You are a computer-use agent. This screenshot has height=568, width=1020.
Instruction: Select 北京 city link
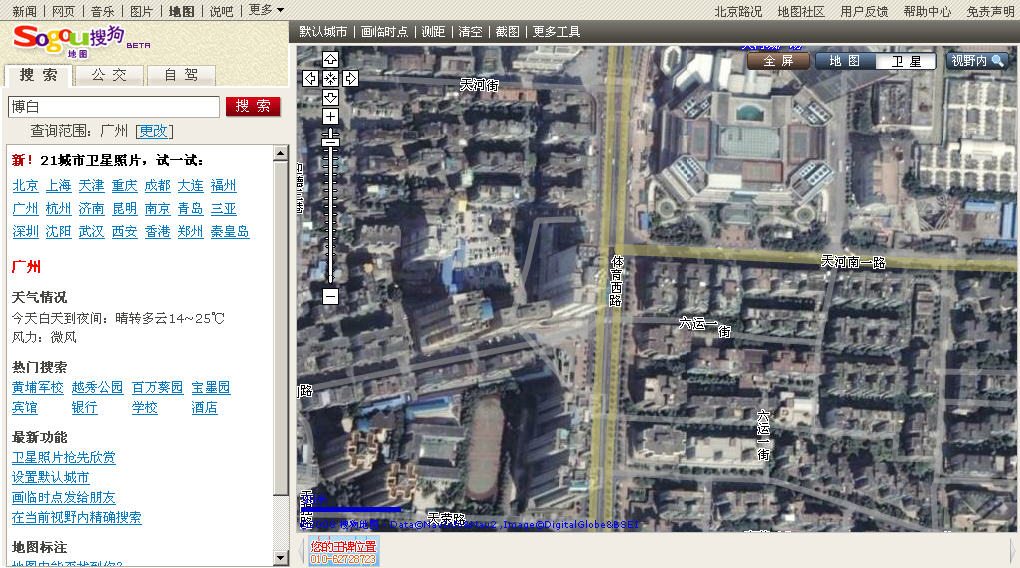[x=25, y=185]
